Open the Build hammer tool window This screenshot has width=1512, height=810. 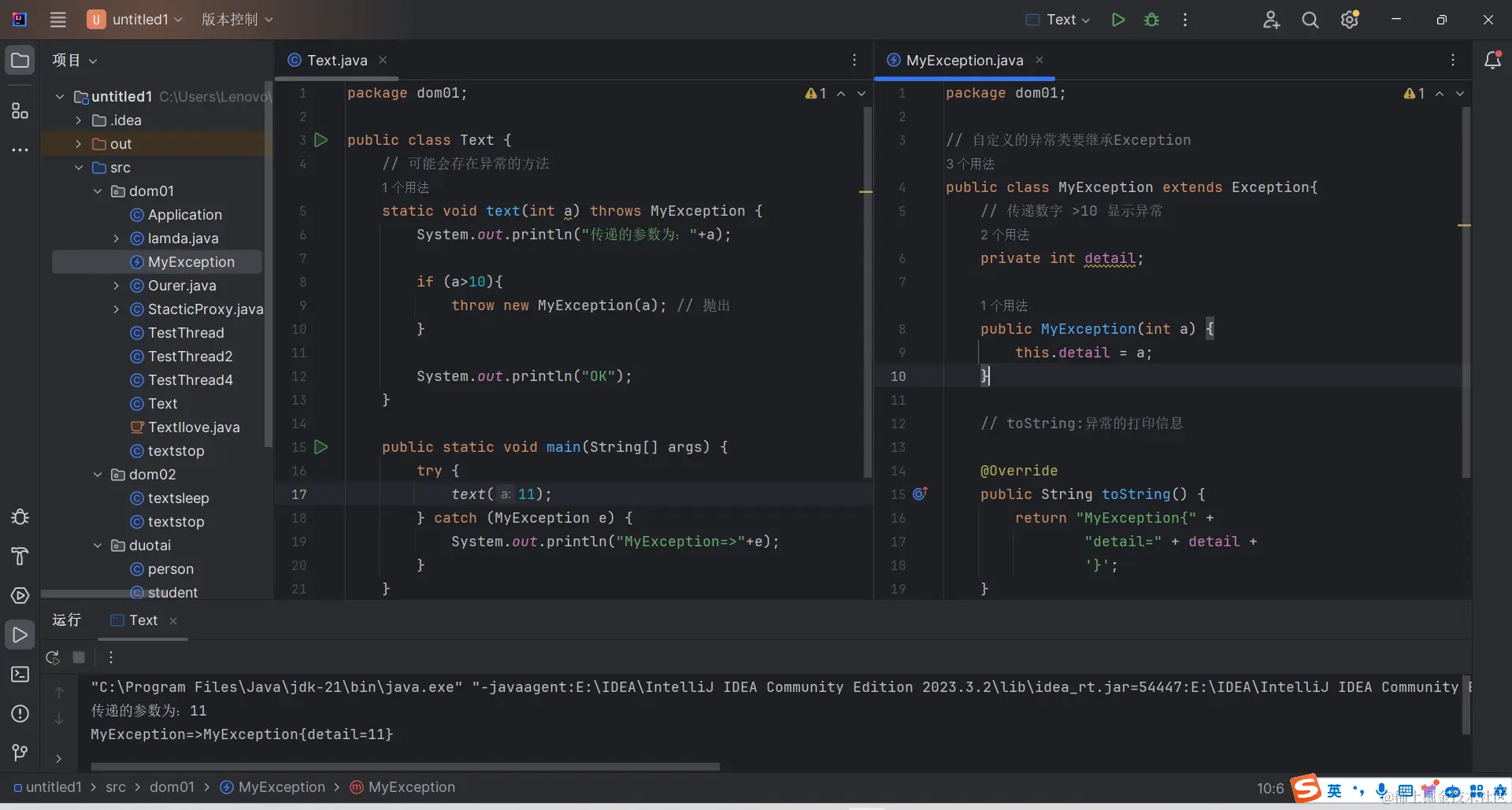(x=20, y=557)
